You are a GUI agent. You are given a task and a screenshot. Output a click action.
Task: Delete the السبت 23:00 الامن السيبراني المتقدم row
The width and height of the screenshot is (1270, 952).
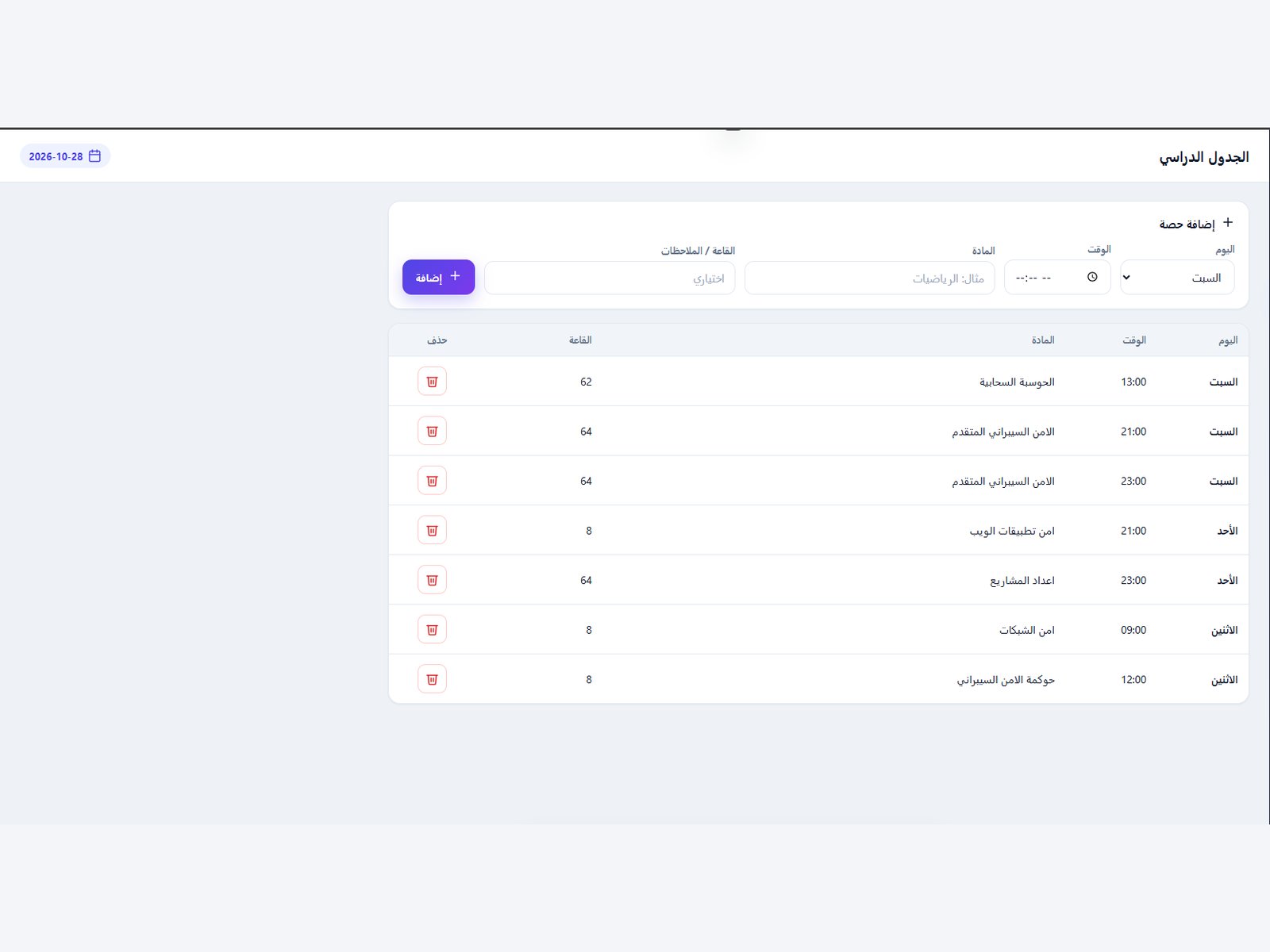pos(432,481)
